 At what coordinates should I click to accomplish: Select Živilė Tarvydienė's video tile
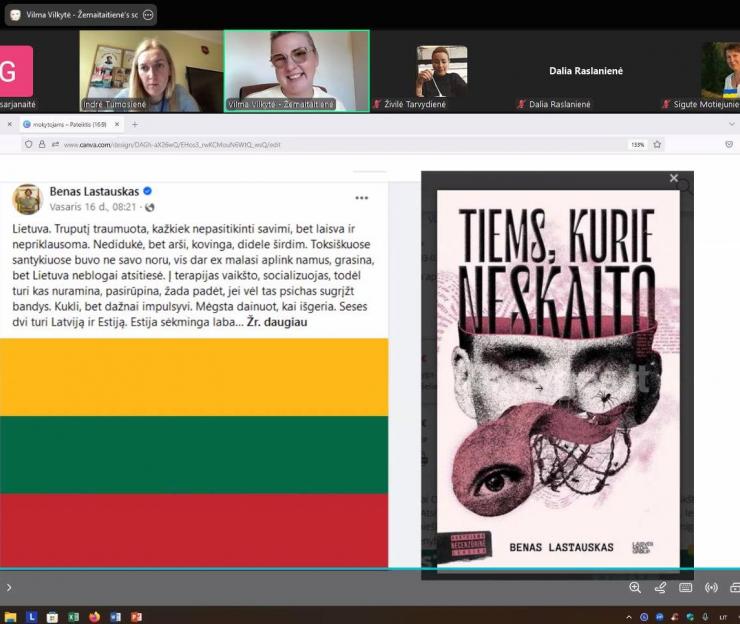point(442,71)
